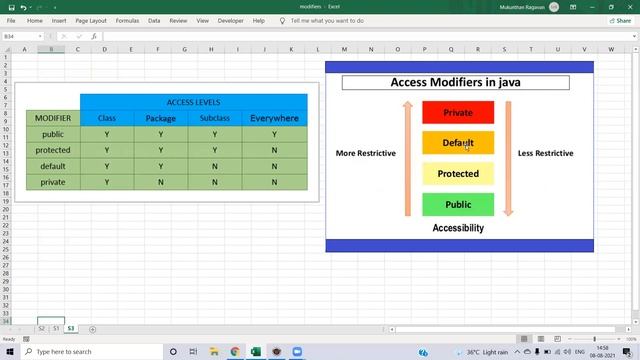Image resolution: width=640 pixels, height=360 pixels.
Task: Switch to Normal view icon
Action: click(x=524, y=339)
